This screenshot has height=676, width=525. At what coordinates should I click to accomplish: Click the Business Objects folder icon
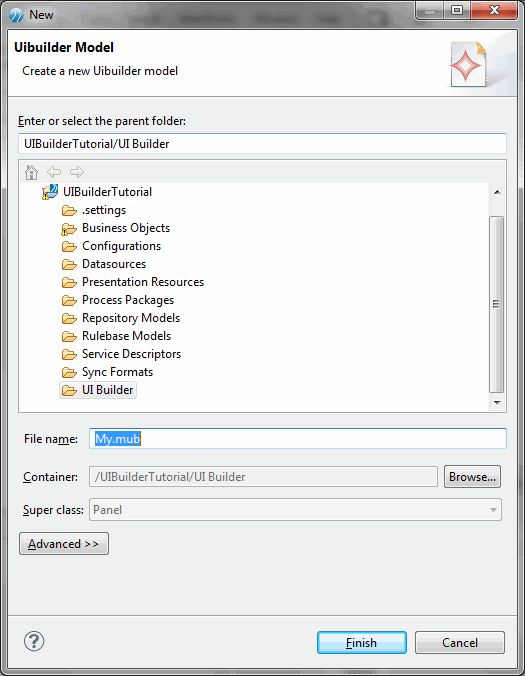tap(69, 228)
